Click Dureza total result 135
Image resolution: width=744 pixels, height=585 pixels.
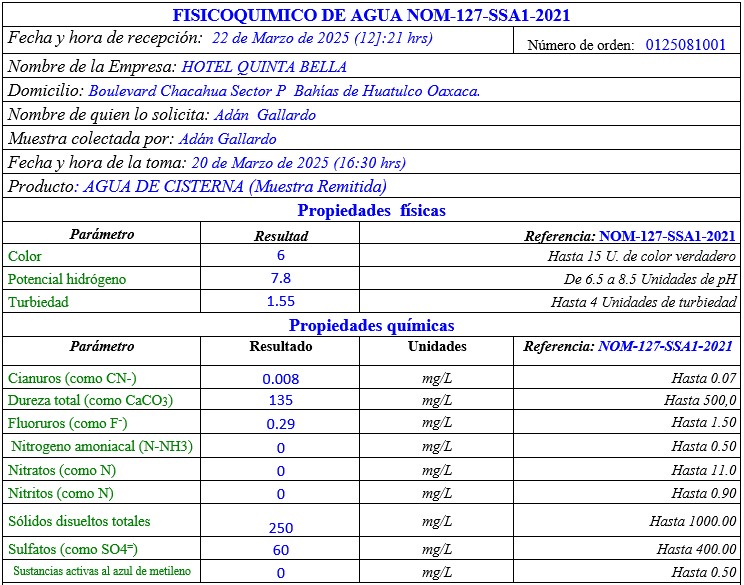[280, 400]
